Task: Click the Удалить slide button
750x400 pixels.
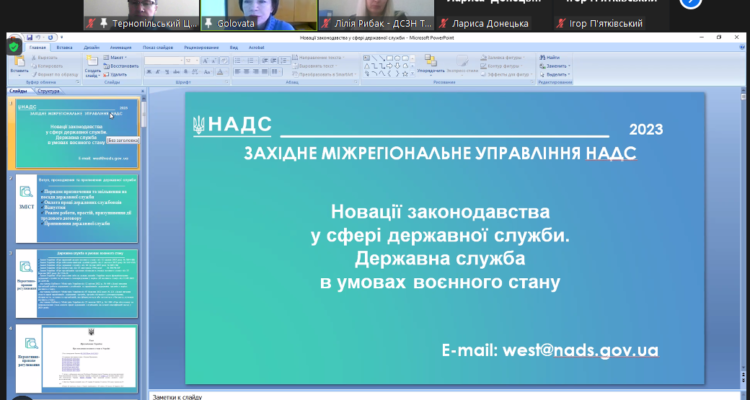Action: pos(115,75)
